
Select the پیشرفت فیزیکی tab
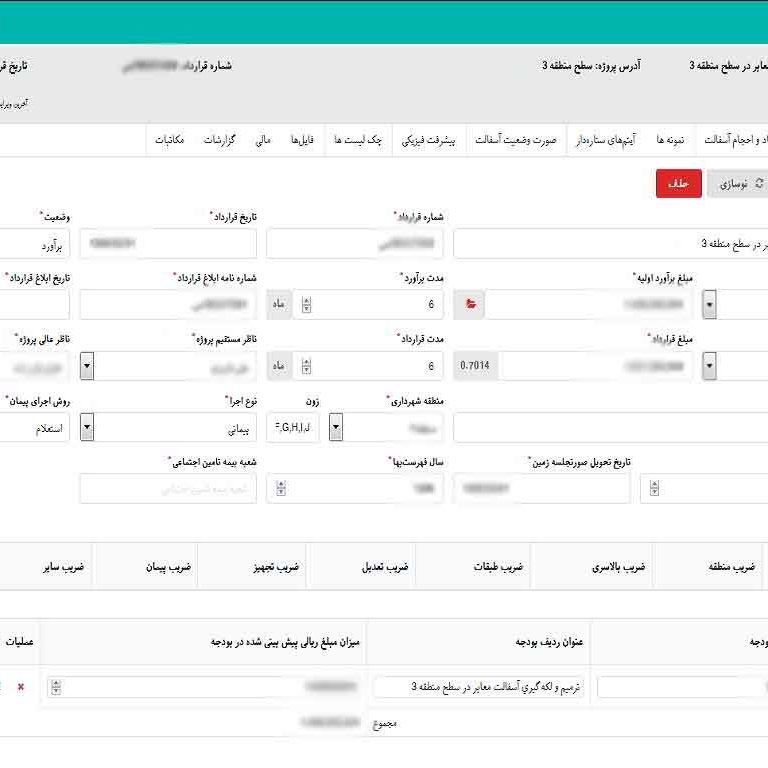[429, 141]
